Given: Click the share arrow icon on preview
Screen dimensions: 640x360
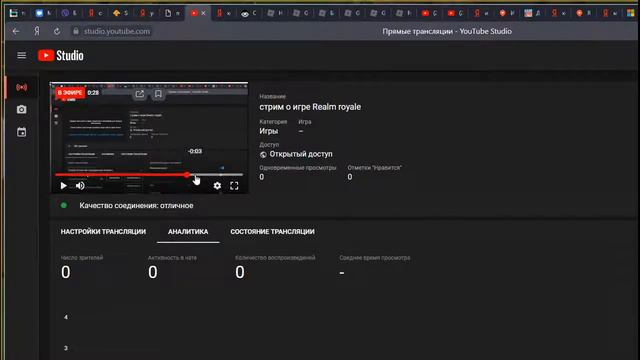Looking at the screenshot, I should (140, 94).
